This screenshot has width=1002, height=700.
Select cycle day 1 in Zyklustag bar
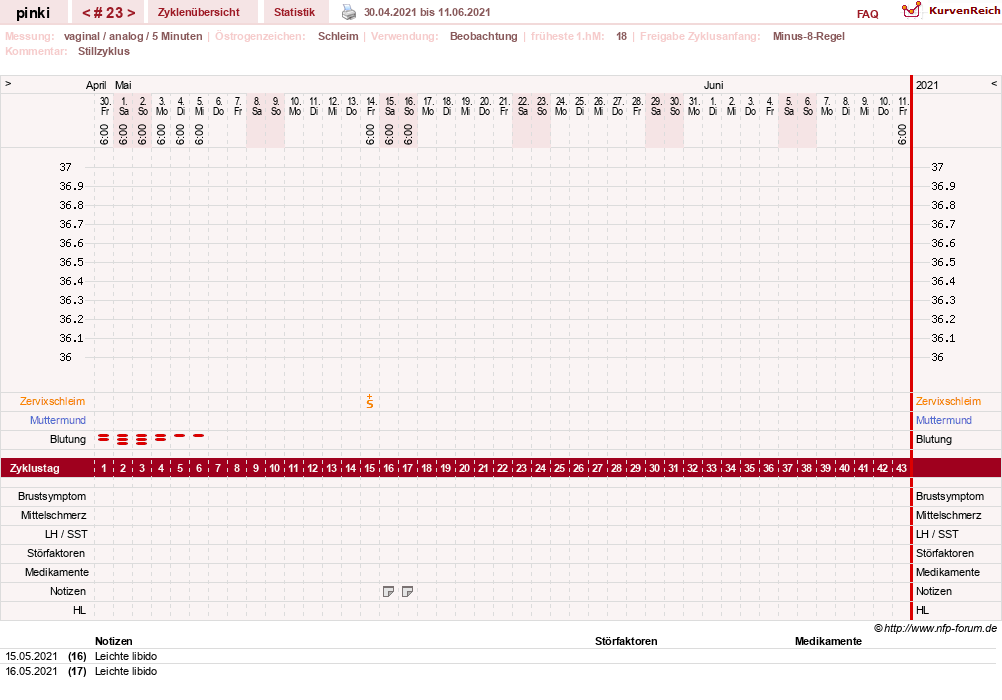(x=104, y=469)
